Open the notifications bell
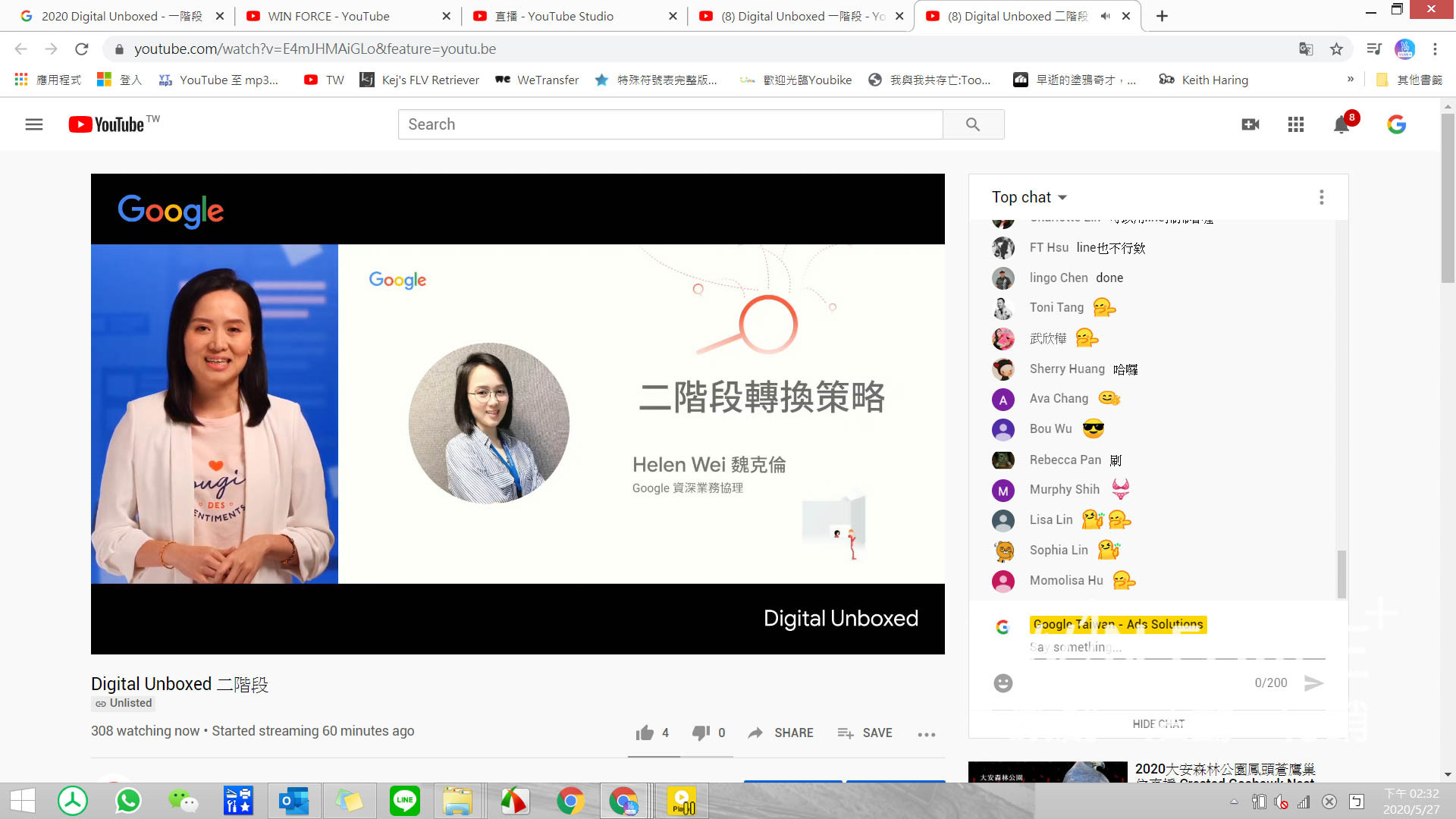Screen dimensions: 1456x819 coord(1341,125)
